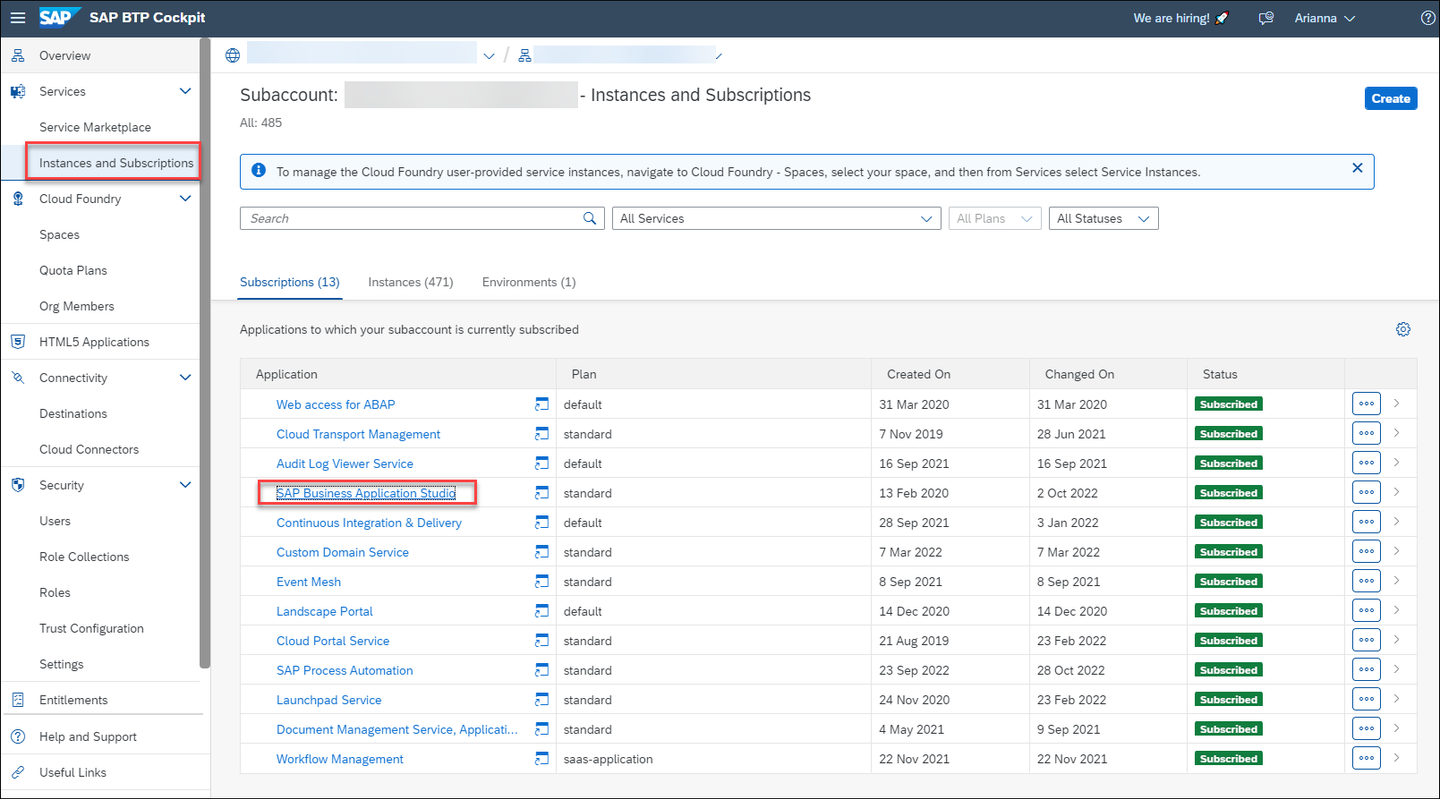Image resolution: width=1440 pixels, height=799 pixels.
Task: Launch Event Mesh application icon
Action: (542, 581)
